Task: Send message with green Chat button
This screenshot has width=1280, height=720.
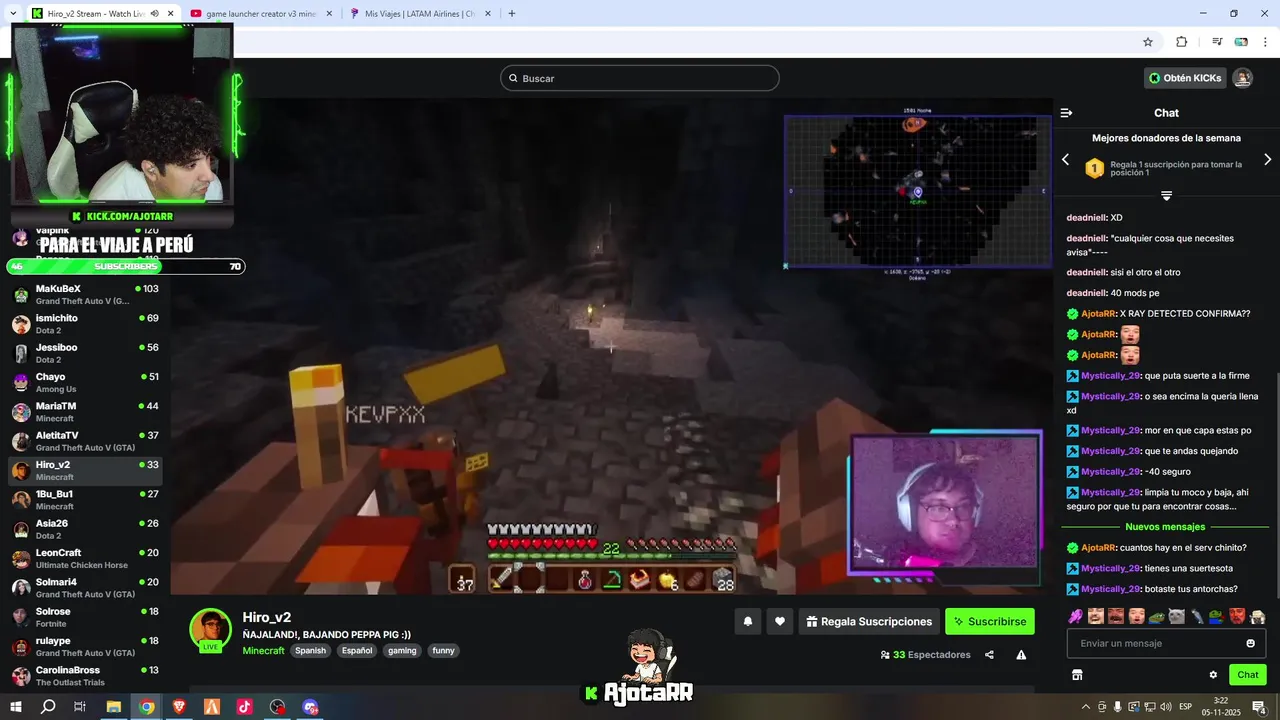Action: tap(1247, 675)
